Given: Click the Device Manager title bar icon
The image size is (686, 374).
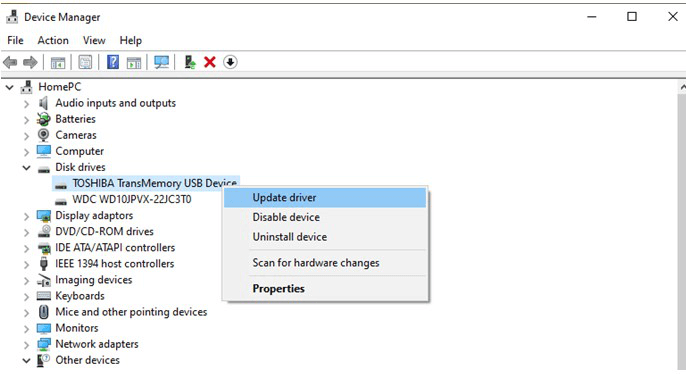Looking at the screenshot, I should [x=12, y=17].
